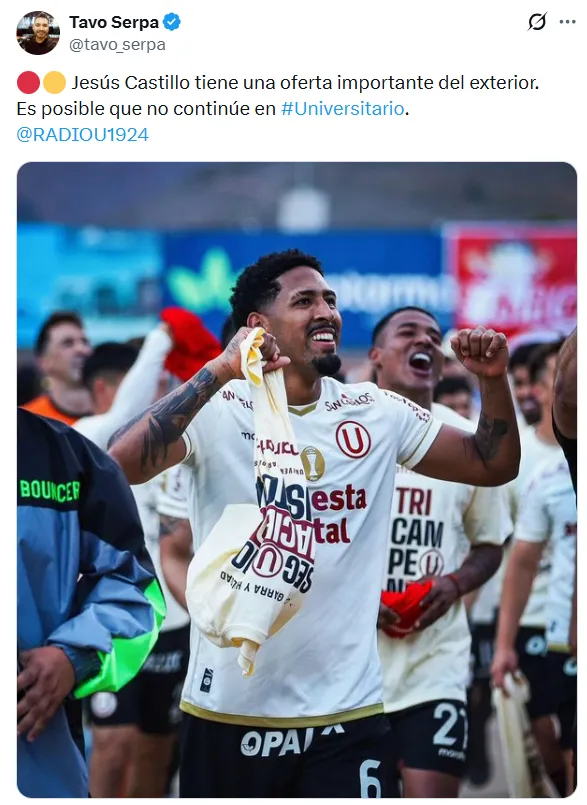Click the second line of tweet text

(x=213, y=109)
